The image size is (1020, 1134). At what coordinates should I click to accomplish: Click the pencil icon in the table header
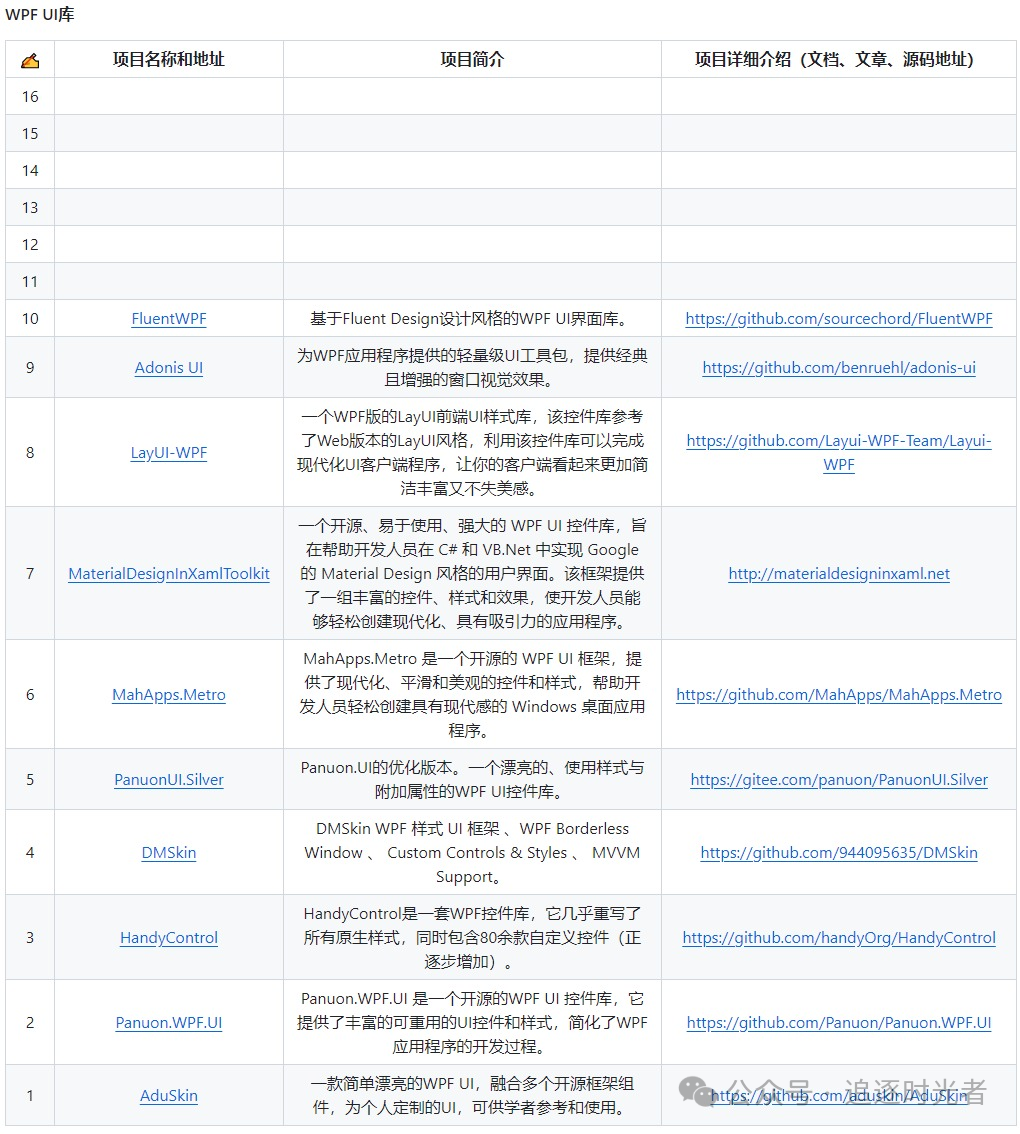30,60
